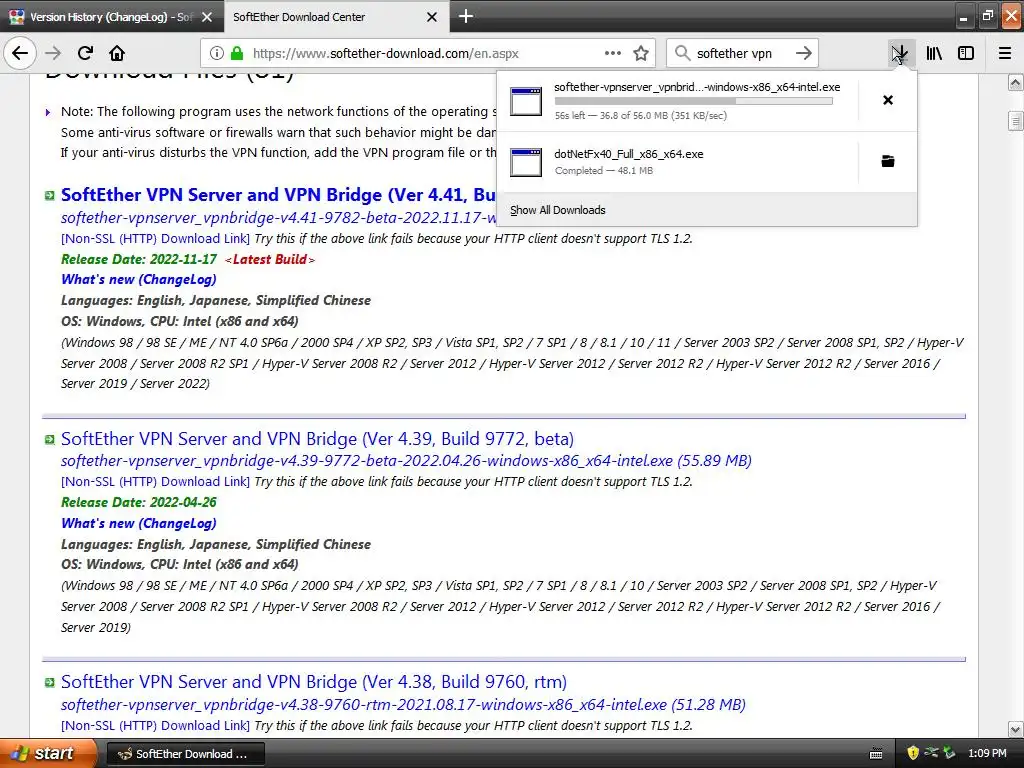Open page actions three-dot menu
The width and height of the screenshot is (1024, 768).
coord(613,53)
